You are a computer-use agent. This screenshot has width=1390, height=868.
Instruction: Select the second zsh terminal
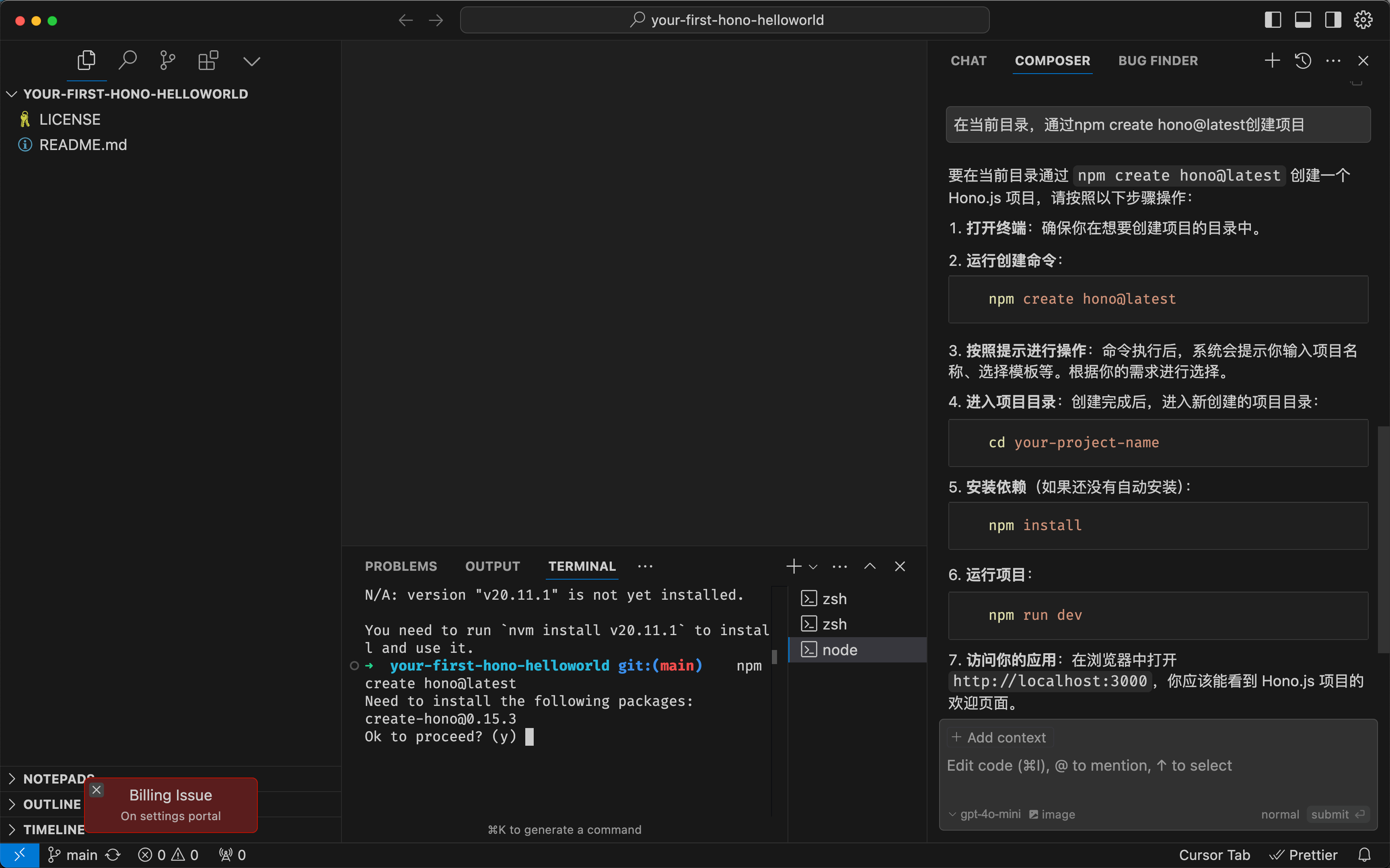coord(857,624)
